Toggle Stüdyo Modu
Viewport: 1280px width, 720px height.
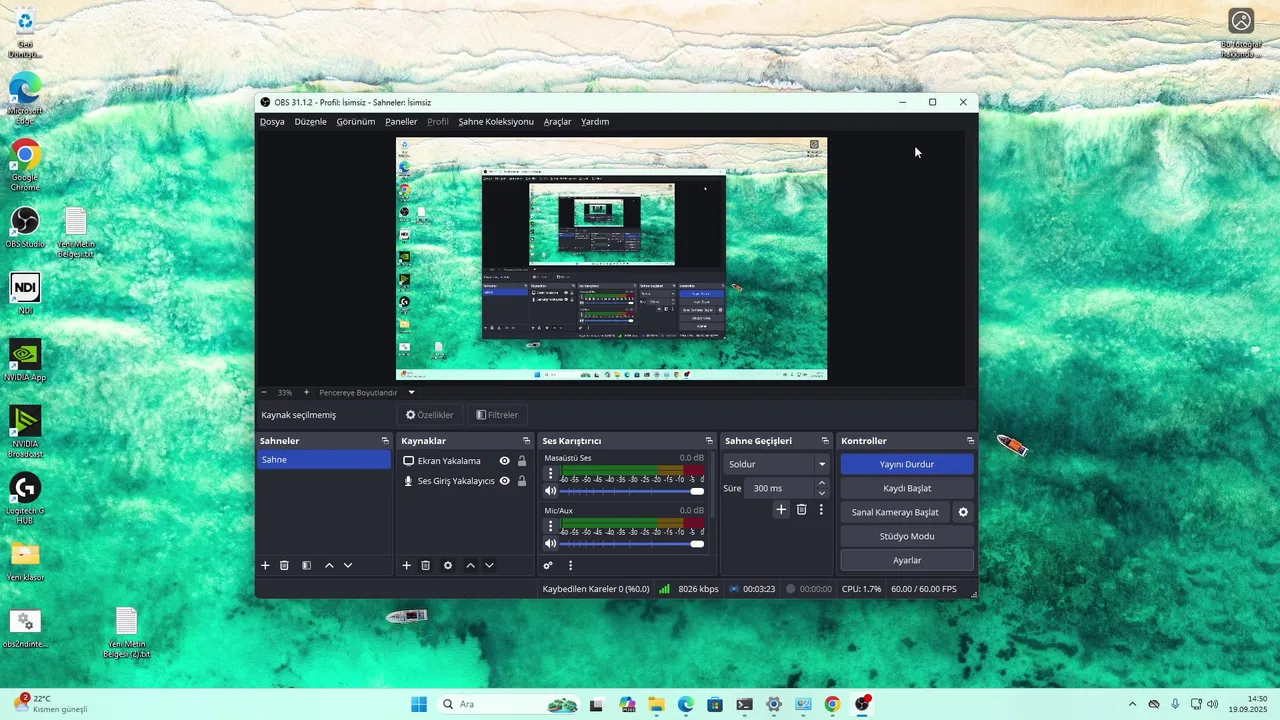[907, 536]
